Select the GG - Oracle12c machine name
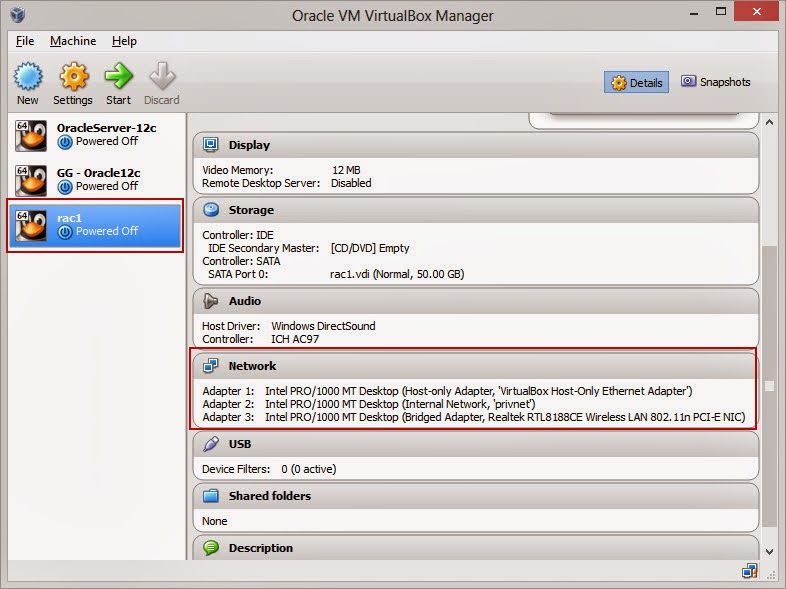The height and width of the screenshot is (589, 786). [98, 173]
